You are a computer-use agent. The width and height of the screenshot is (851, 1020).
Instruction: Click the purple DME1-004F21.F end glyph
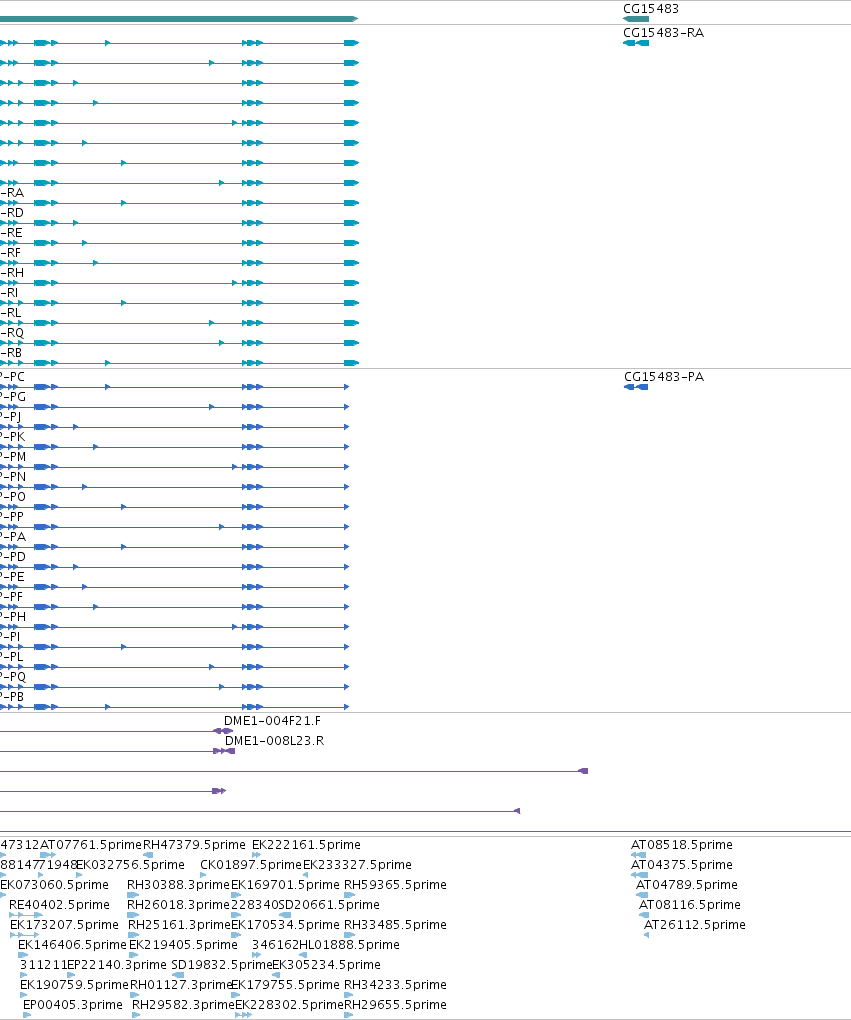pyautogui.click(x=223, y=731)
